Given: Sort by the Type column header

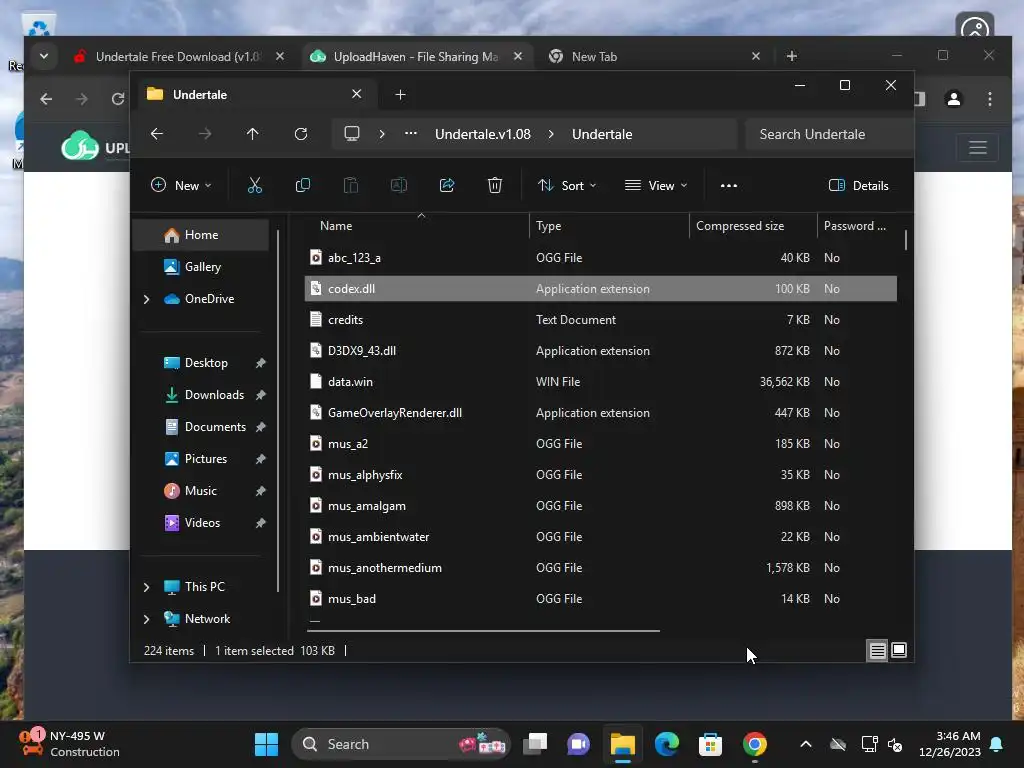Looking at the screenshot, I should 609,226.
